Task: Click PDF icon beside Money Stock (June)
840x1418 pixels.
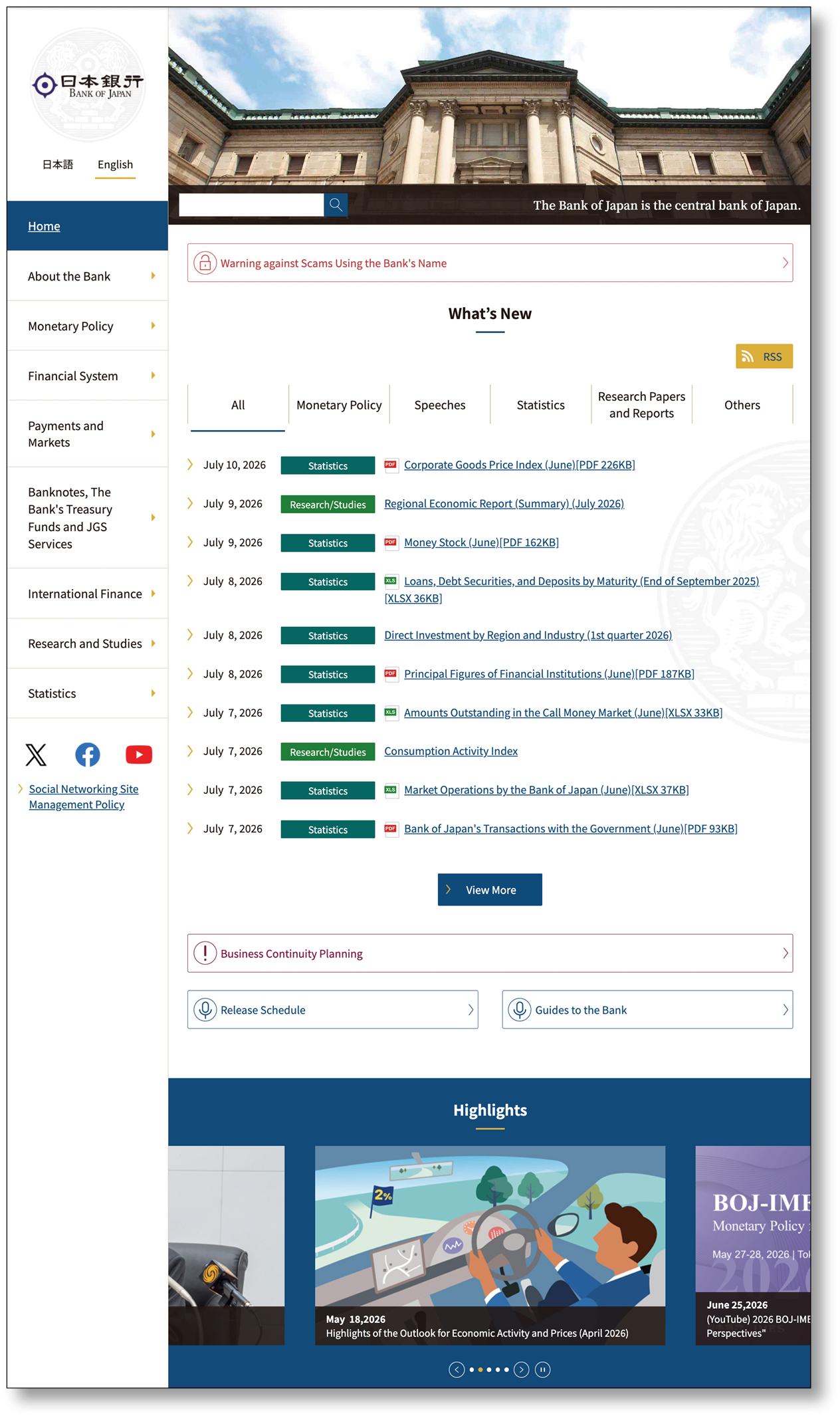Action: (x=391, y=542)
